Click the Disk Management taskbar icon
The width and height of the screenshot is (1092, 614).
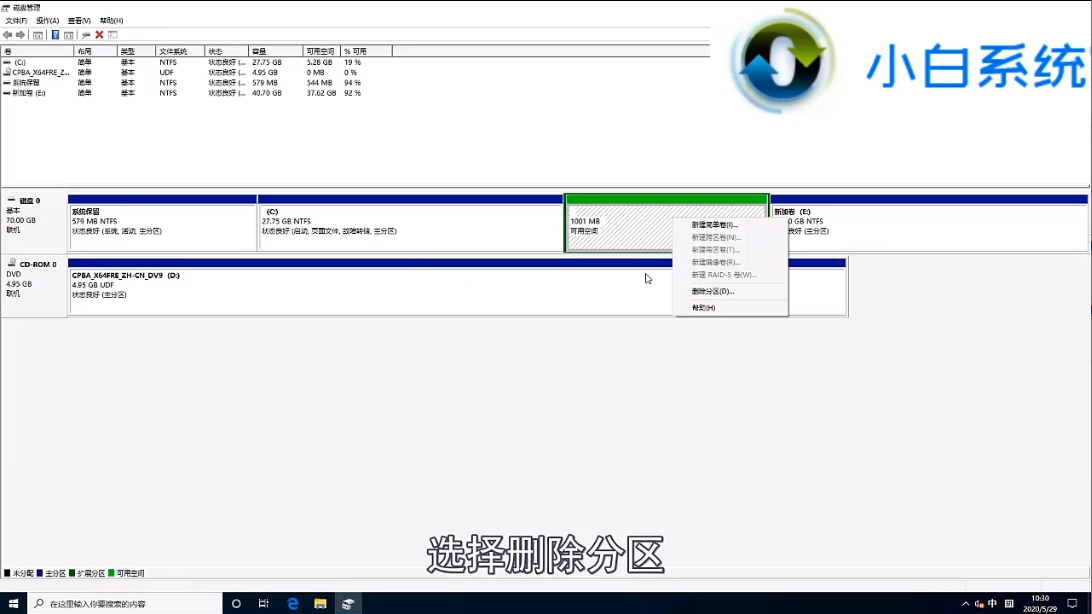pyautogui.click(x=348, y=604)
